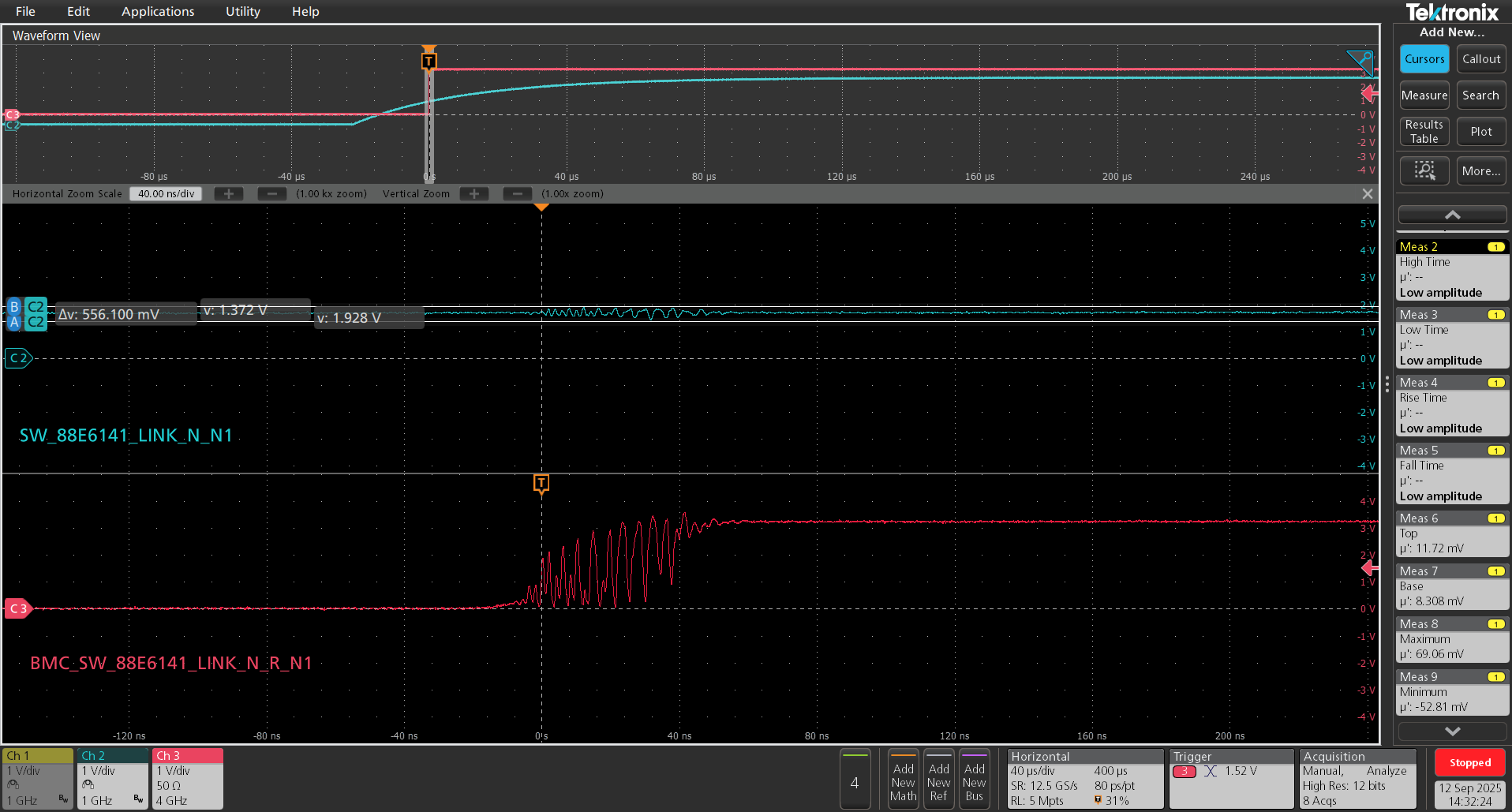This screenshot has height=812, width=1512.
Task: Add New Ref waveform
Action: coord(938,779)
